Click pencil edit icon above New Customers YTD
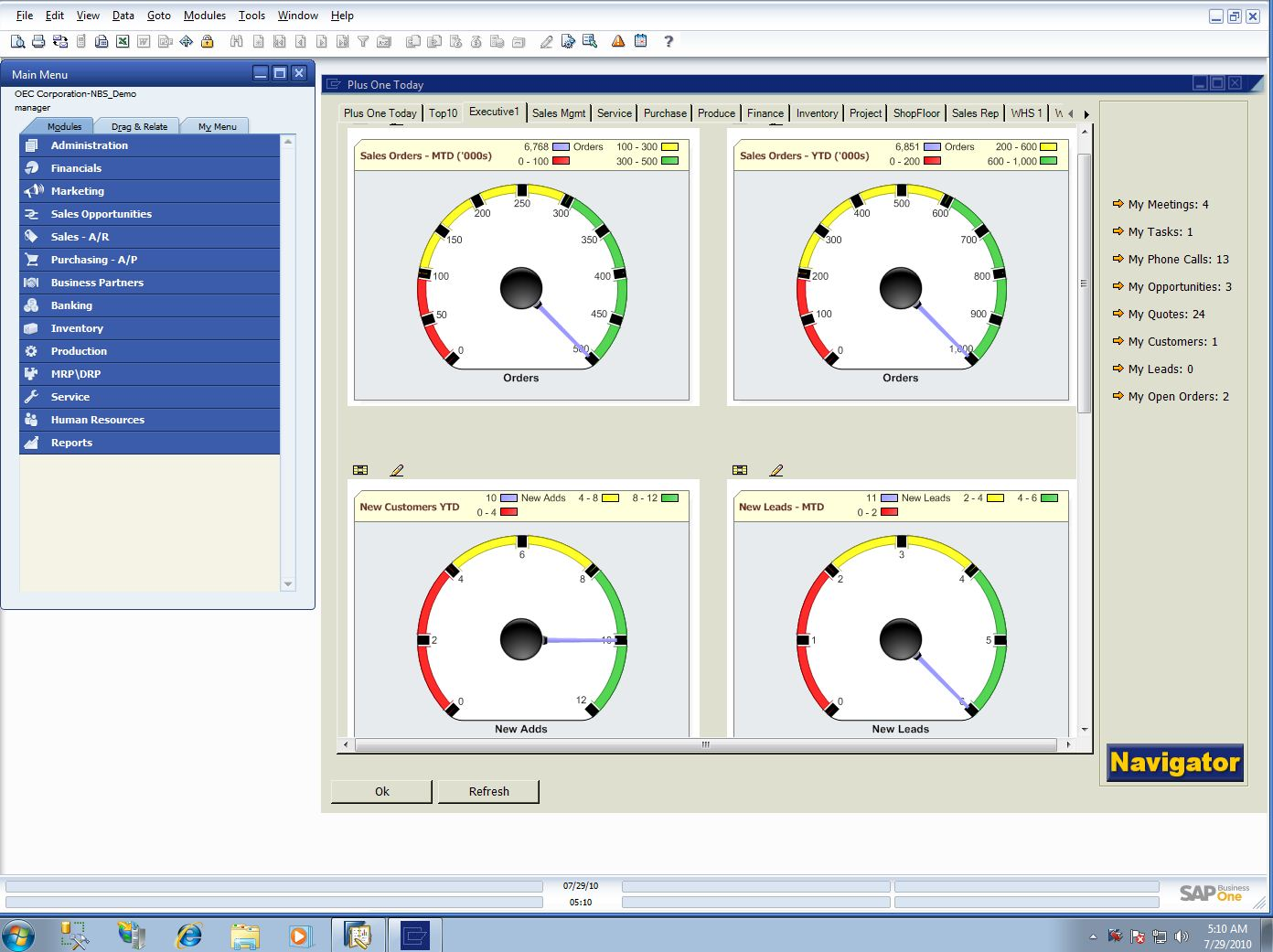The image size is (1273, 952). click(397, 470)
